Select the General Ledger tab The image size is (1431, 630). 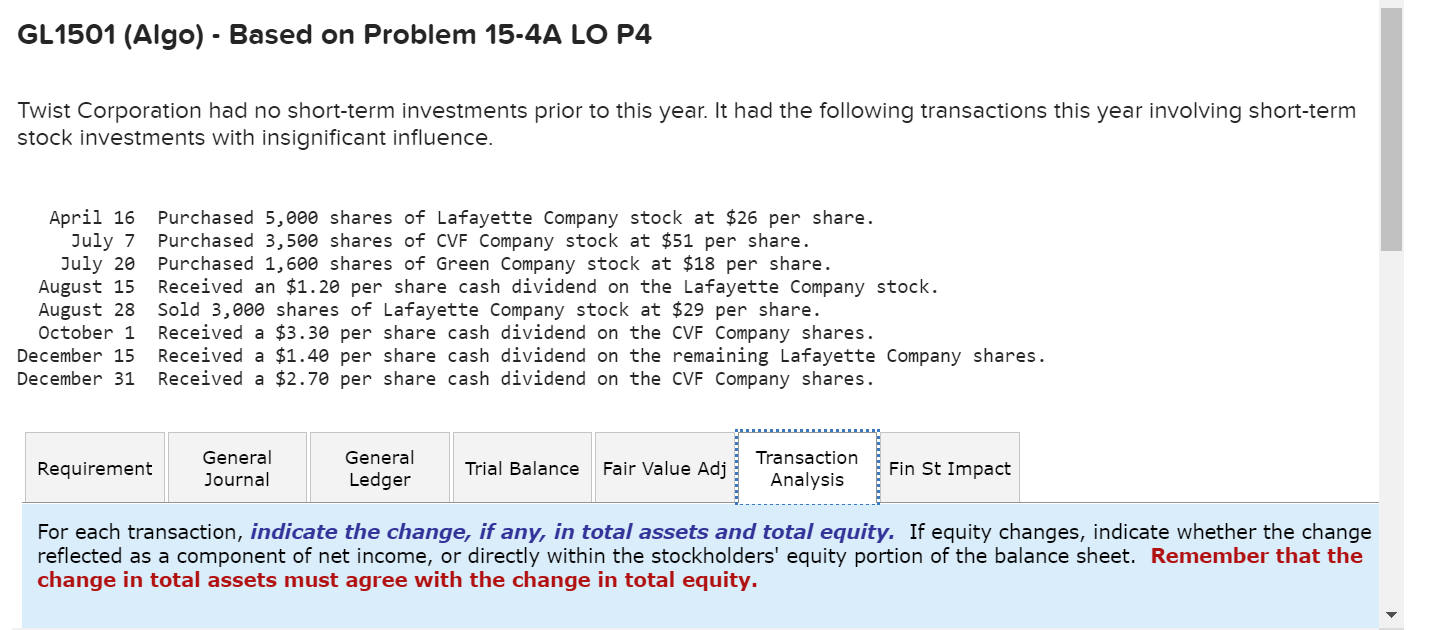[x=380, y=467]
